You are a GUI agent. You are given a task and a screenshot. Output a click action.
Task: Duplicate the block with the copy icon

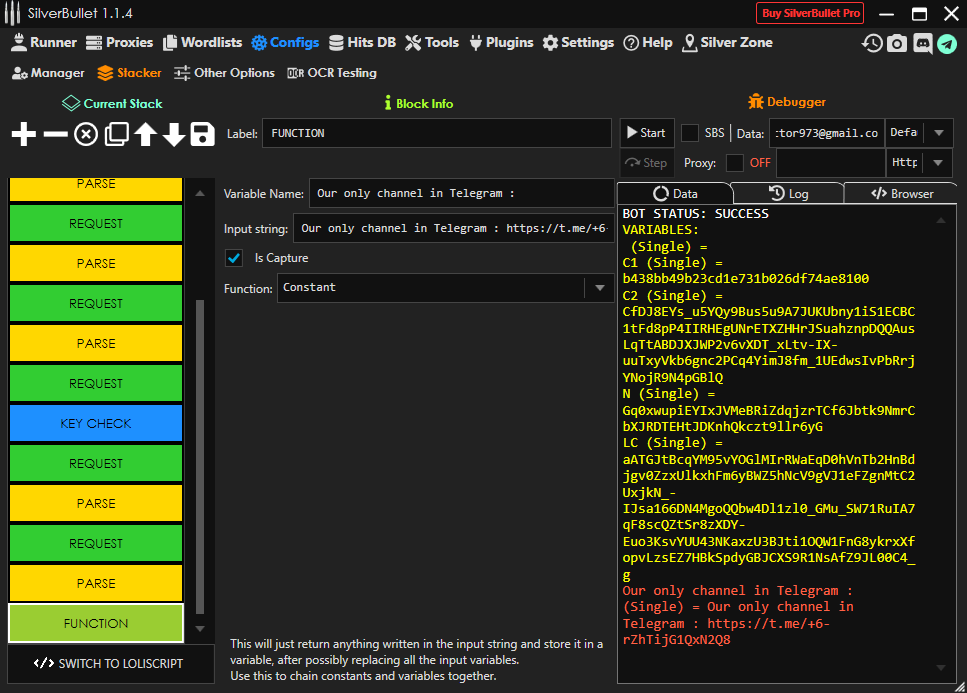pos(117,134)
